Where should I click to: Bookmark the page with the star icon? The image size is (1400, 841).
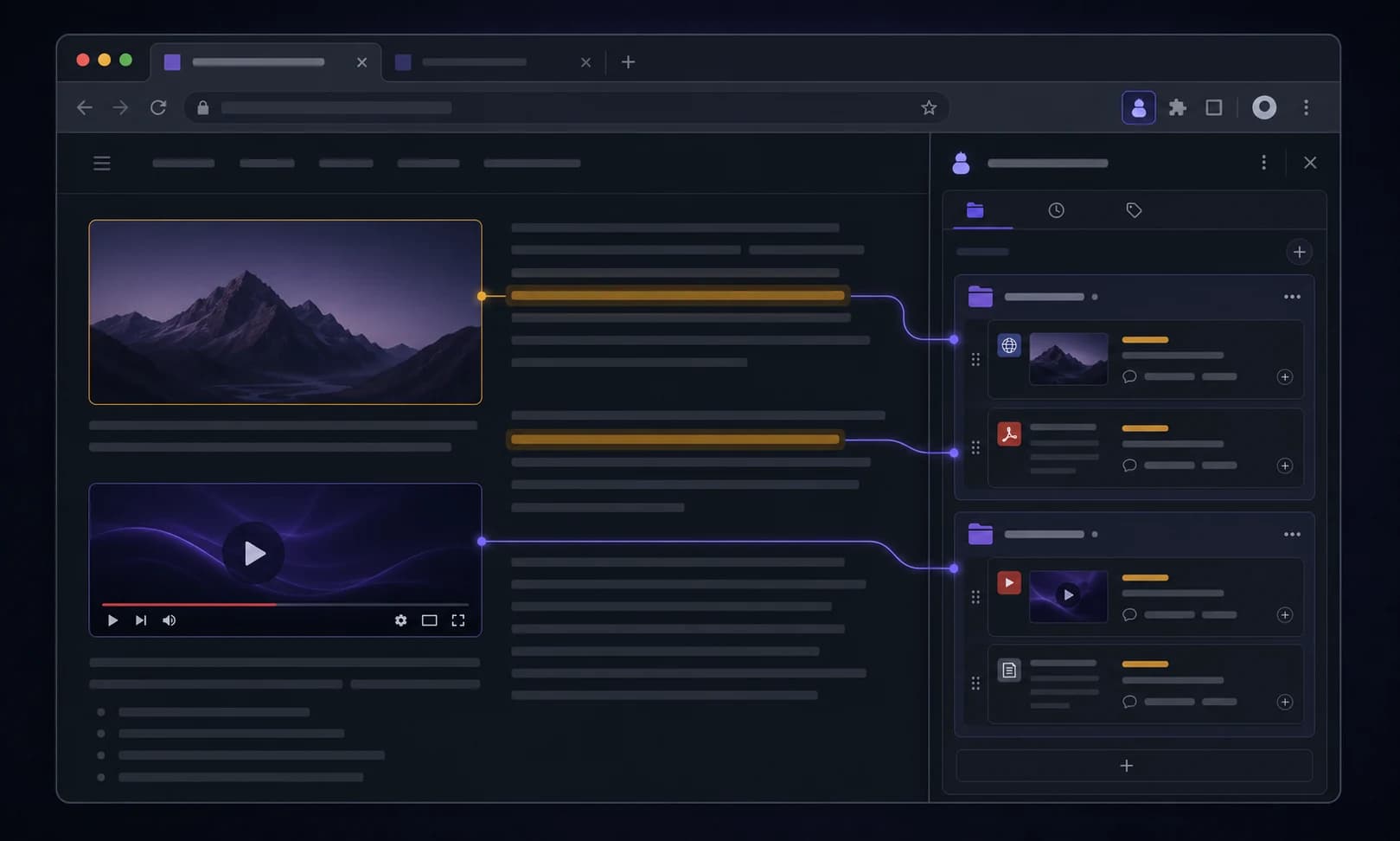pos(929,107)
